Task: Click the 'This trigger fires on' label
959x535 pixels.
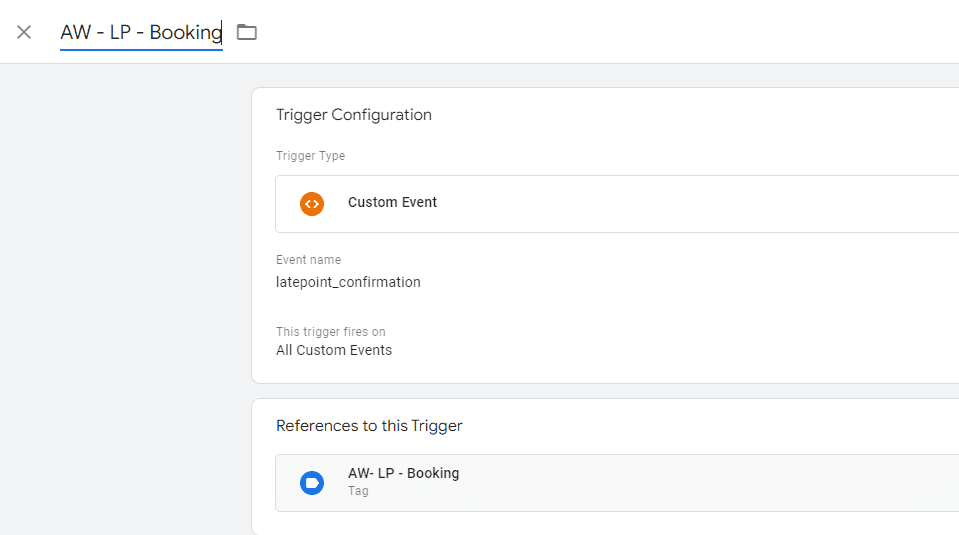Action: tap(330, 332)
